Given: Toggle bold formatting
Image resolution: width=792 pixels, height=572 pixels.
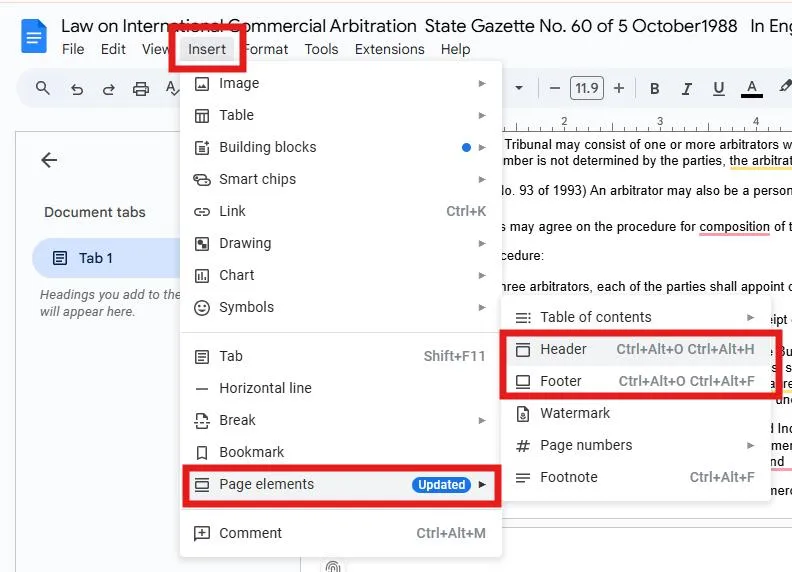Looking at the screenshot, I should (x=655, y=89).
